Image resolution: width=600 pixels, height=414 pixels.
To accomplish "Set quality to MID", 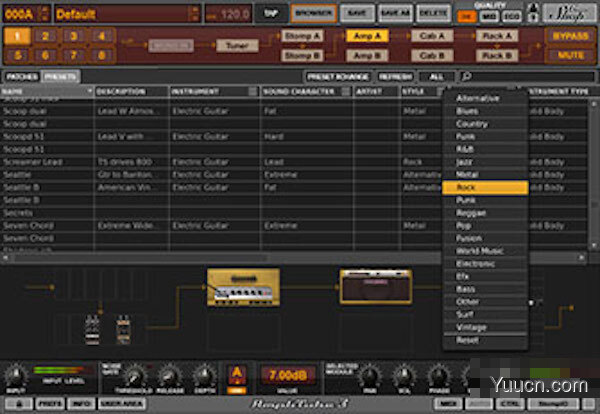I will pos(489,16).
